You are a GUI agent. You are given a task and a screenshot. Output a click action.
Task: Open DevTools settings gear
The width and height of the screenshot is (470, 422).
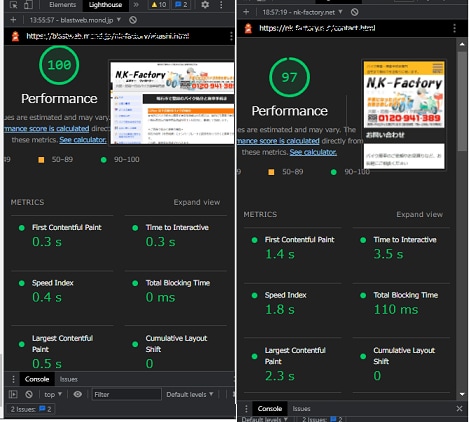tap(205, 5)
